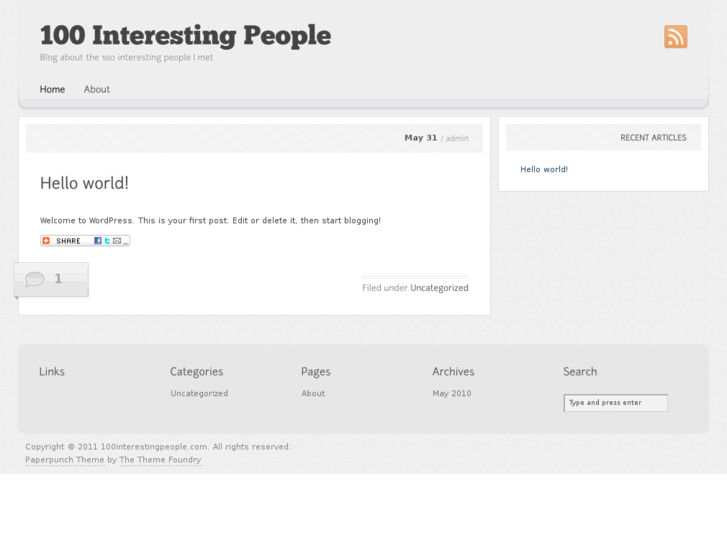Screen dimensions: 727x545
Task: Click the email icon in share bar
Action: coord(117,240)
